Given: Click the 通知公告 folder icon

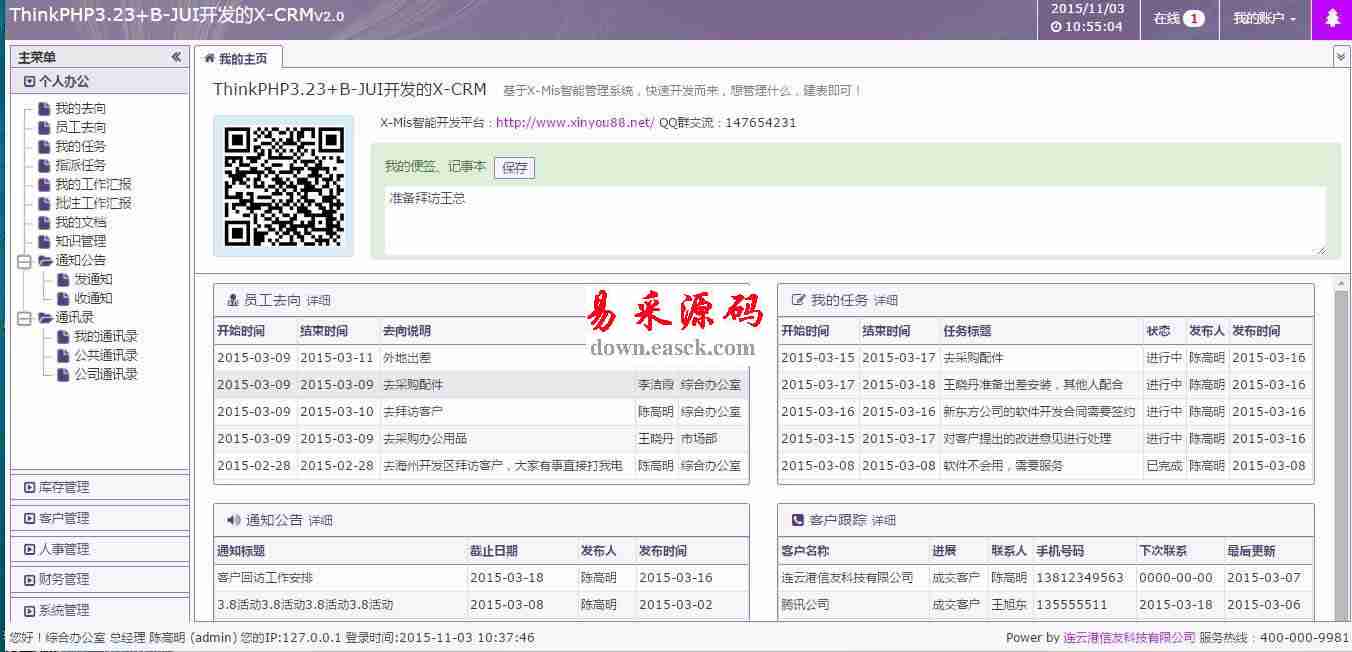Looking at the screenshot, I should click(45, 261).
